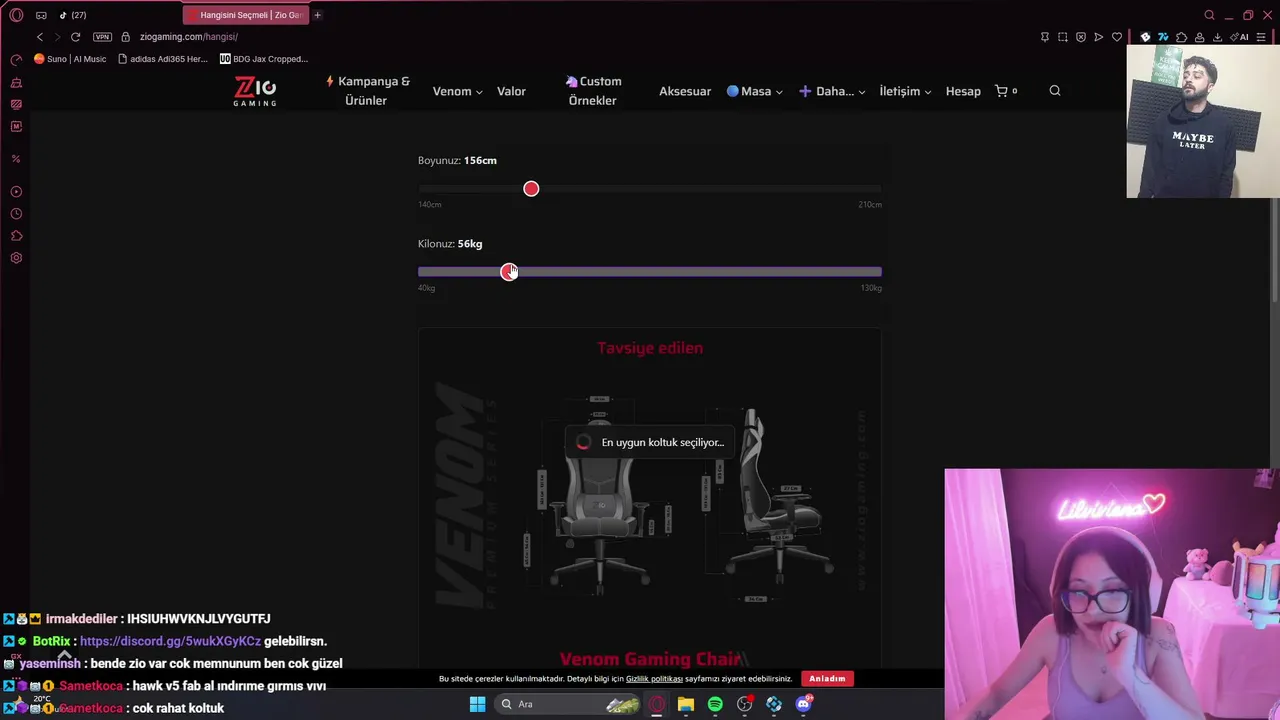The height and width of the screenshot is (720, 1280).
Task: Click the Kilonuz weight slider handle
Action: pyautogui.click(x=509, y=272)
